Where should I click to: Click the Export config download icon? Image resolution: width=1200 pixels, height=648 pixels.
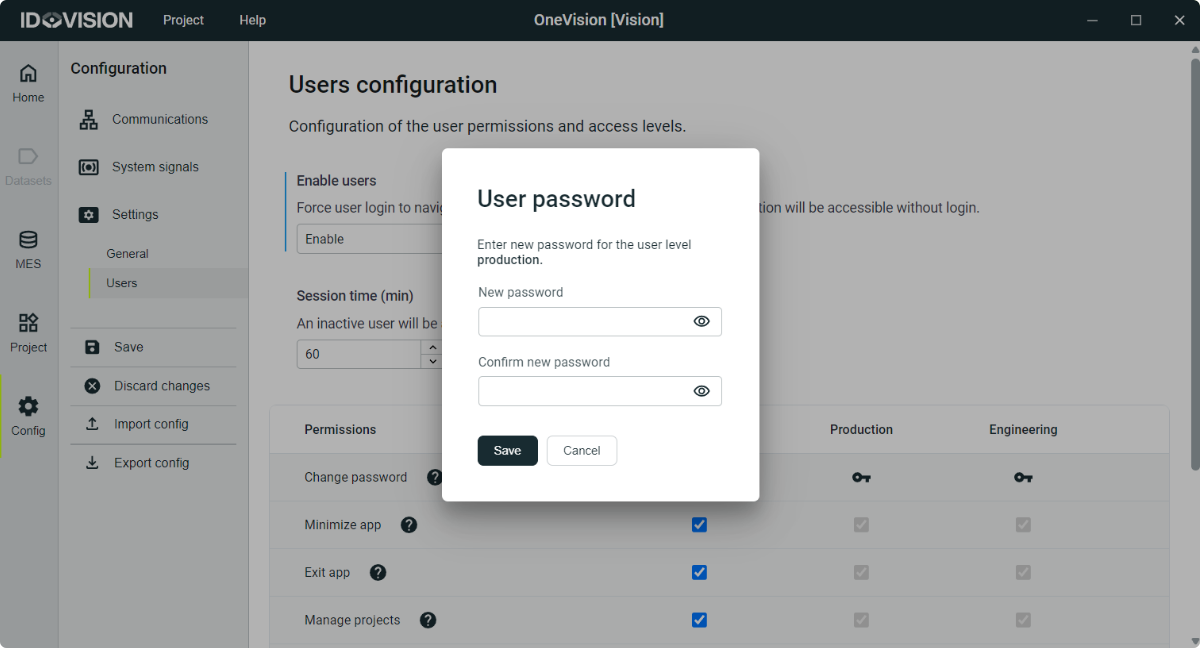[x=91, y=462]
